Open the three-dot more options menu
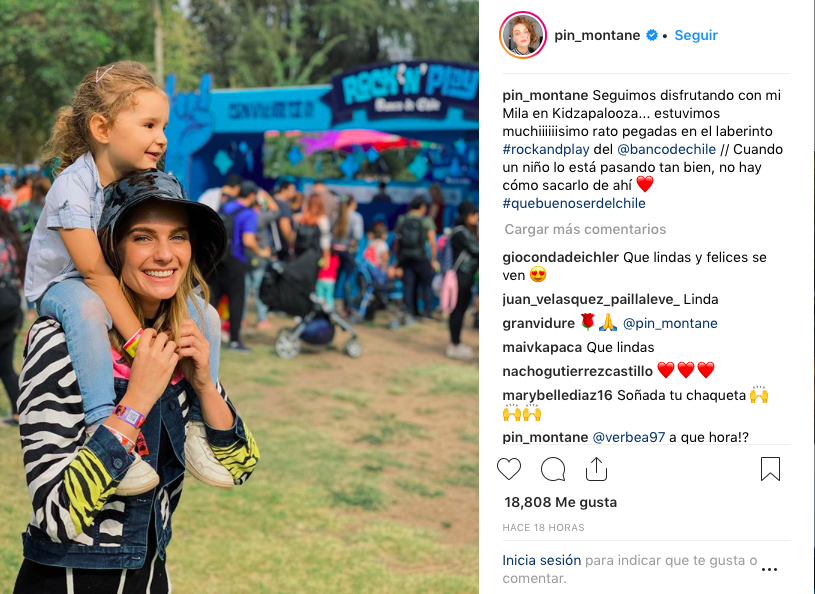Viewport: 815px width, 594px height. coord(769,569)
